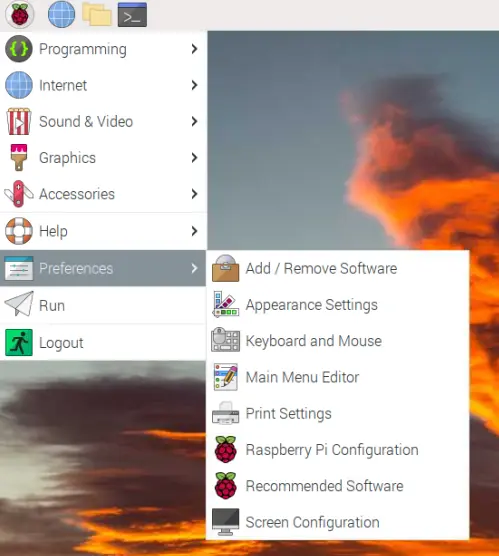Open the file manager folders icon in taskbar
499x556 pixels.
click(96, 15)
